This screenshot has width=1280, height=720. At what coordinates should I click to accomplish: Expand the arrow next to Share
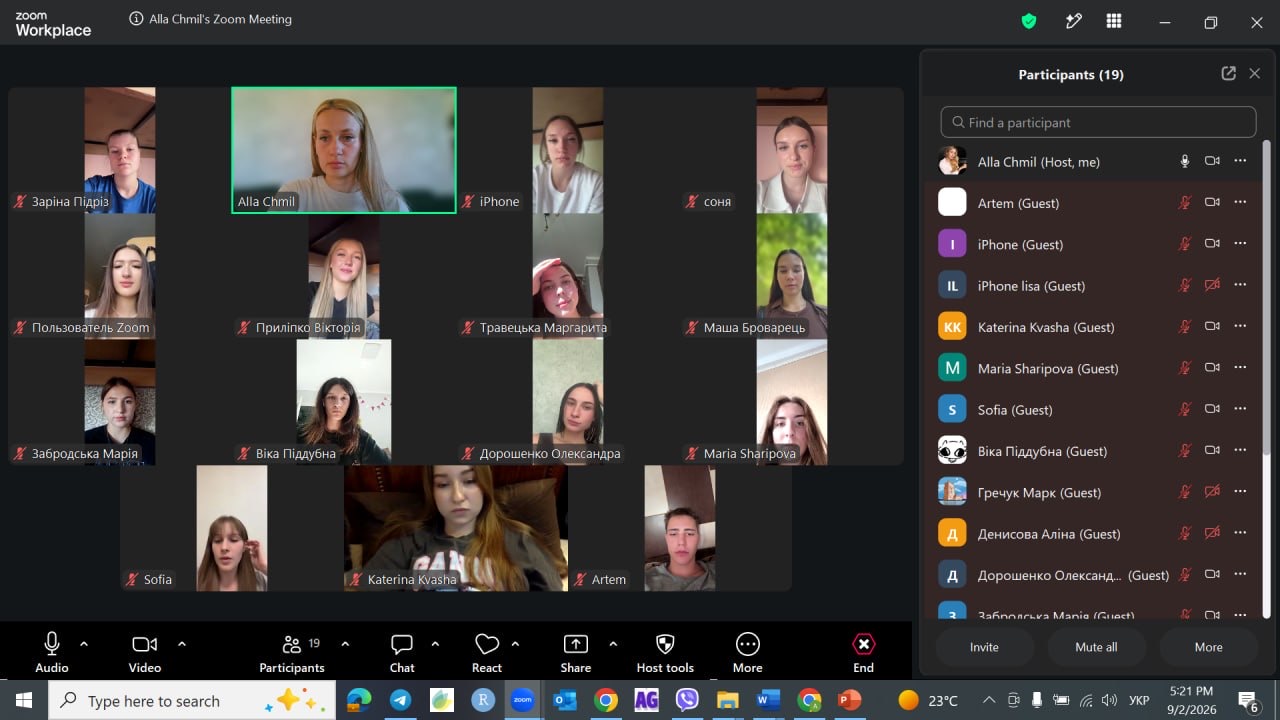click(613, 644)
